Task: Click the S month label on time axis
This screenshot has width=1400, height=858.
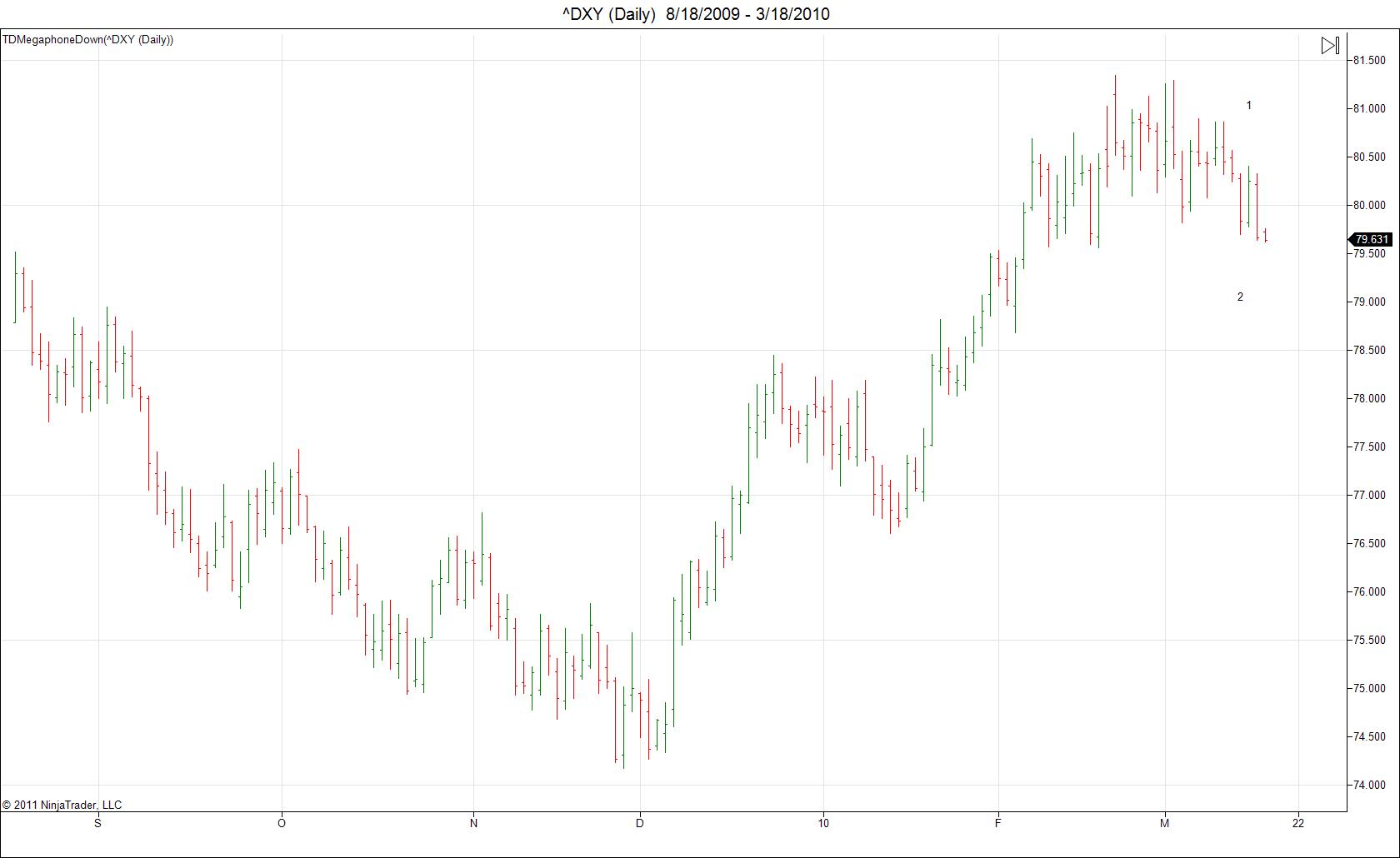Action: point(98,823)
